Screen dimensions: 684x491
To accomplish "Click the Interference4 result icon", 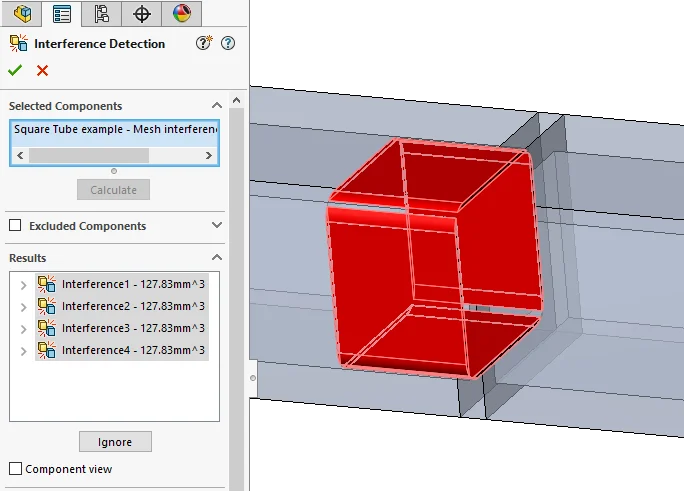I will (x=47, y=350).
